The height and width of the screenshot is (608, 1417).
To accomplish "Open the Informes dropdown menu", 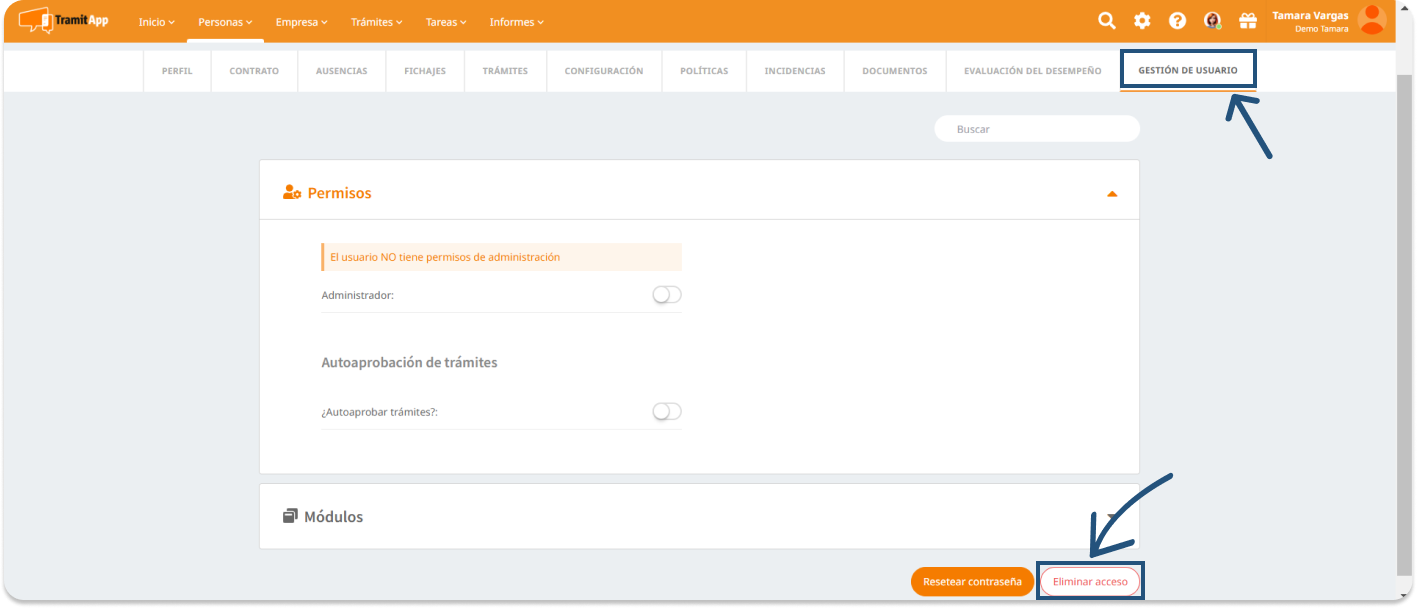I will click(517, 22).
